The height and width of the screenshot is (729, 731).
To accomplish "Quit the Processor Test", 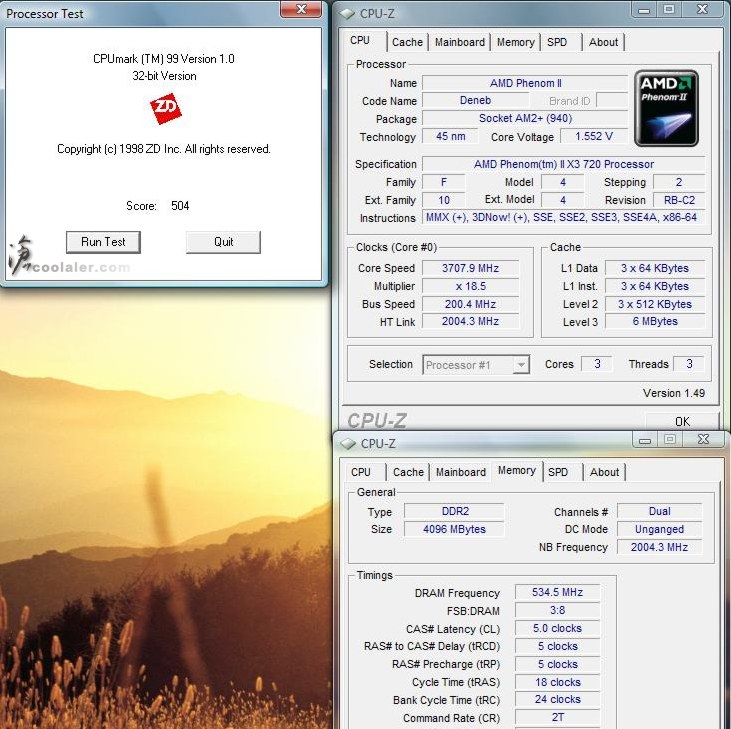I will (223, 242).
